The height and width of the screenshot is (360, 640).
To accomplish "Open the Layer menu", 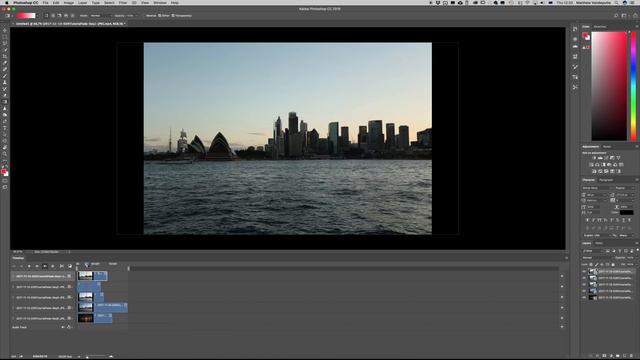I will [x=82, y=2].
